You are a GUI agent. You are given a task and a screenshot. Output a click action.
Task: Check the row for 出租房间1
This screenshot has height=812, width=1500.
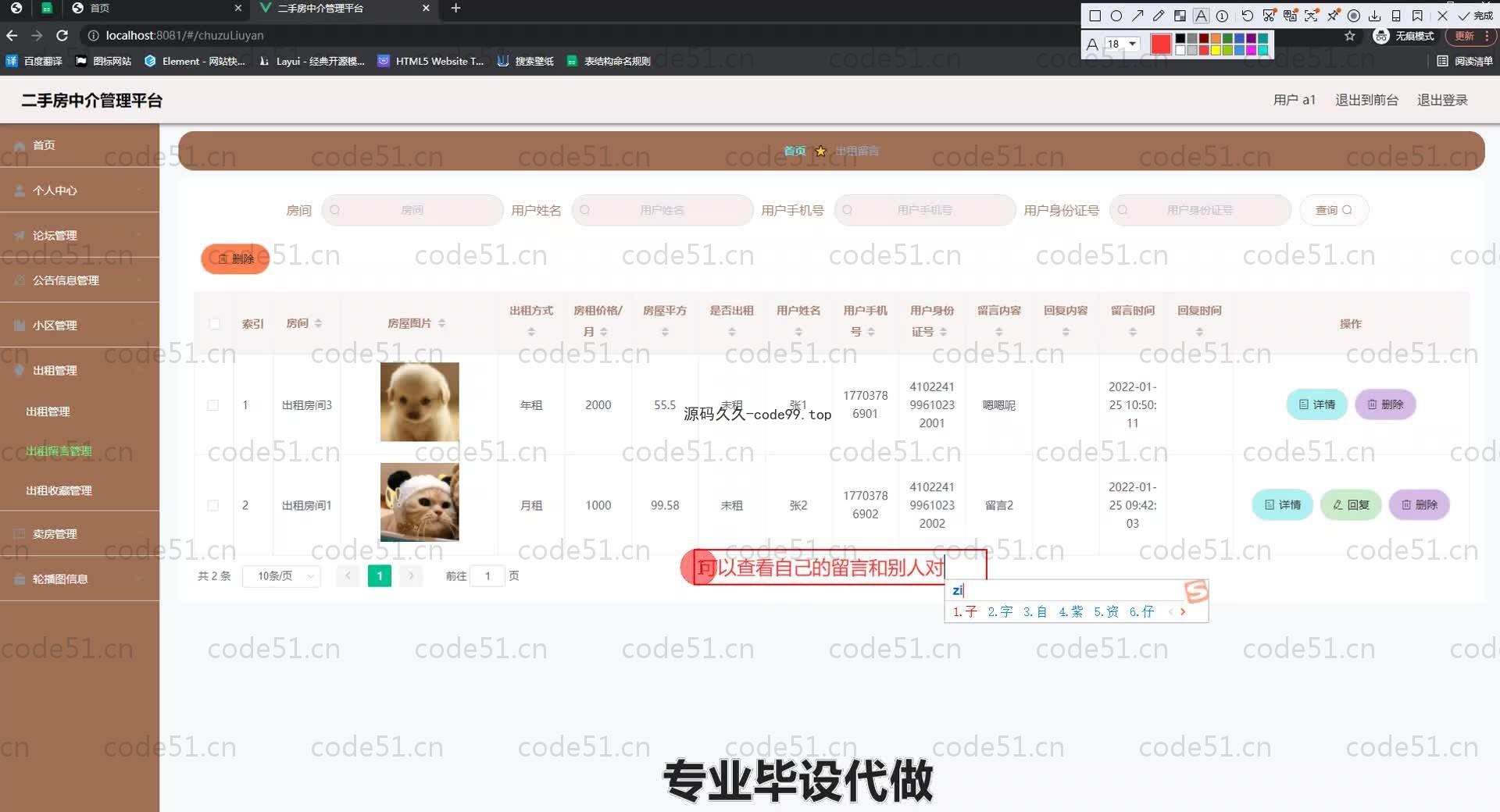click(212, 505)
